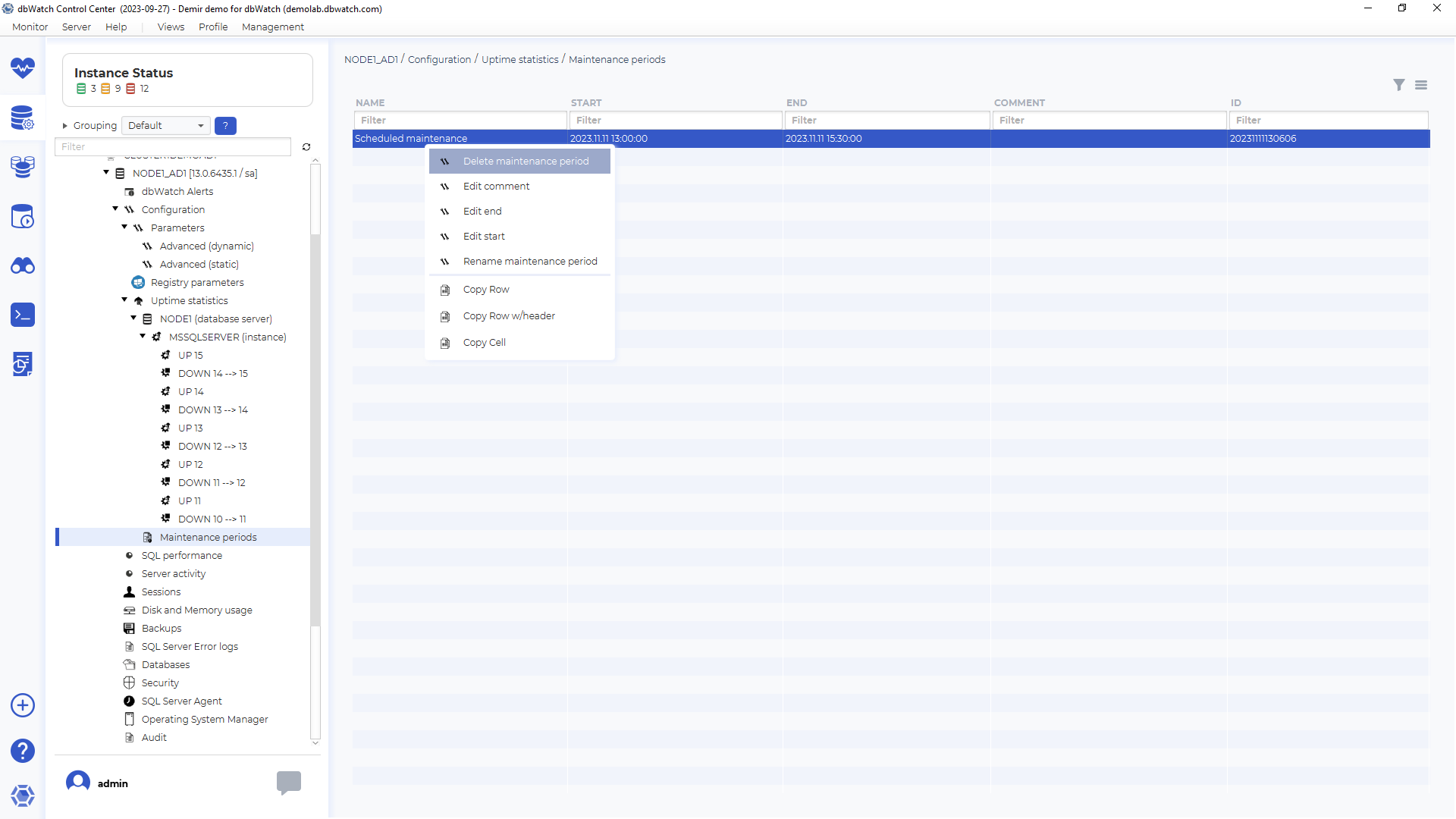Open the Profile menu
The height and width of the screenshot is (819, 1456).
point(213,27)
